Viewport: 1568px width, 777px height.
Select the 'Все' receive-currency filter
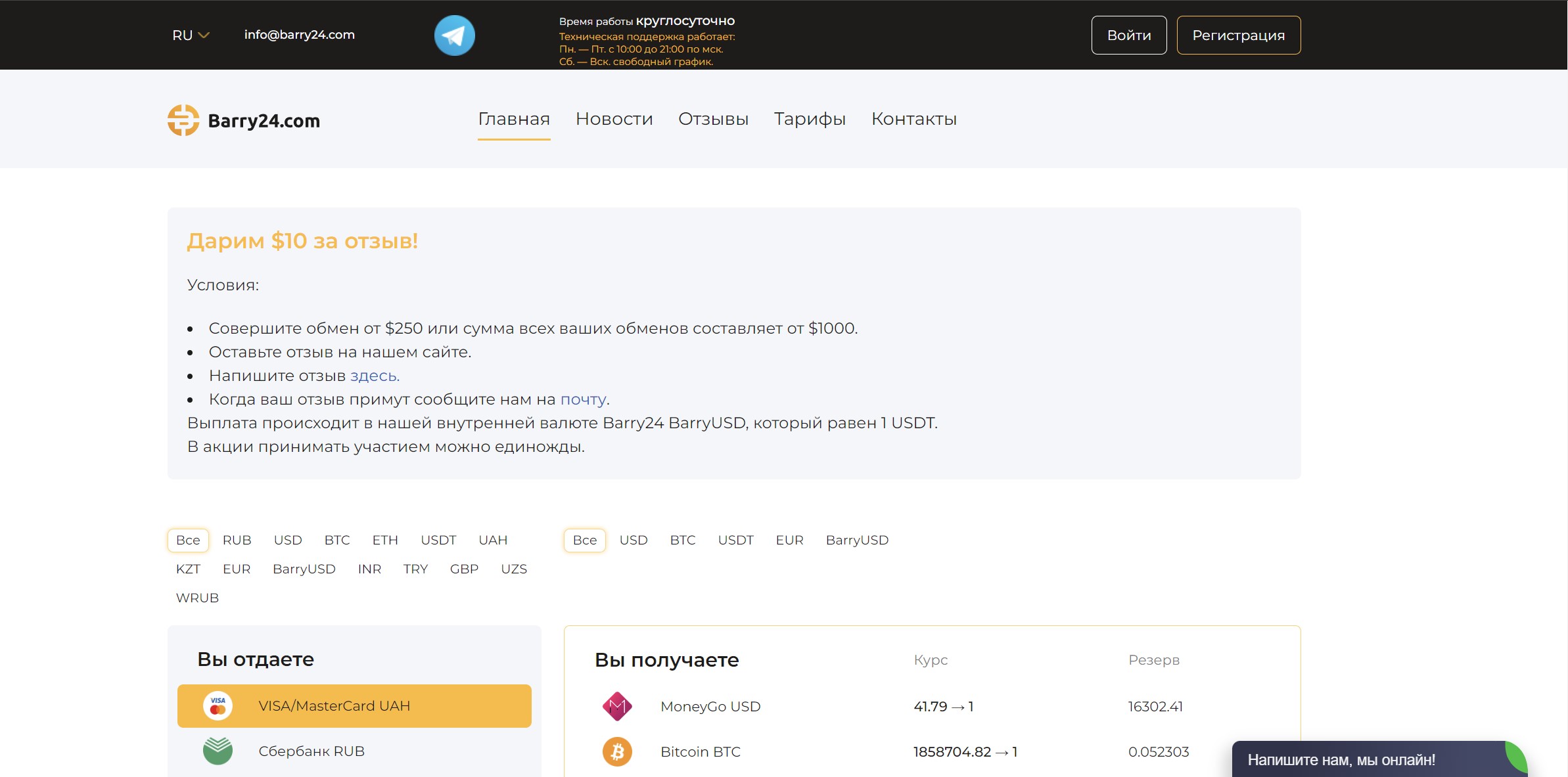coord(585,540)
